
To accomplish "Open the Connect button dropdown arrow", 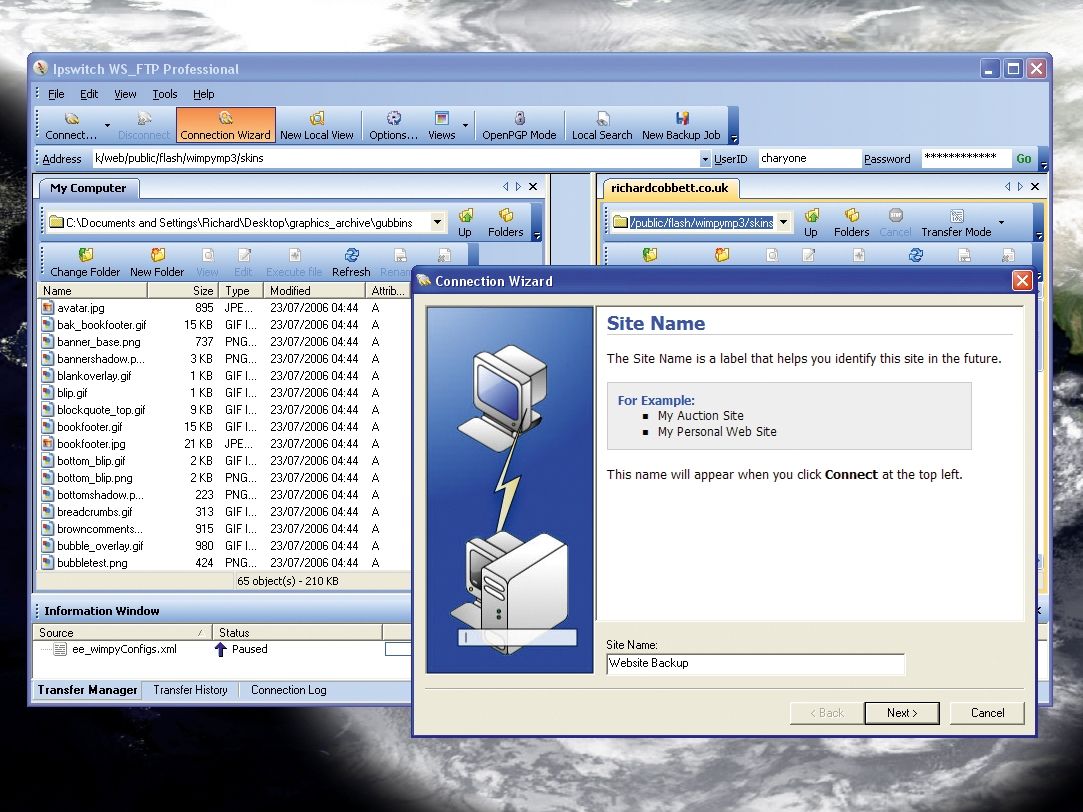I will pos(107,126).
